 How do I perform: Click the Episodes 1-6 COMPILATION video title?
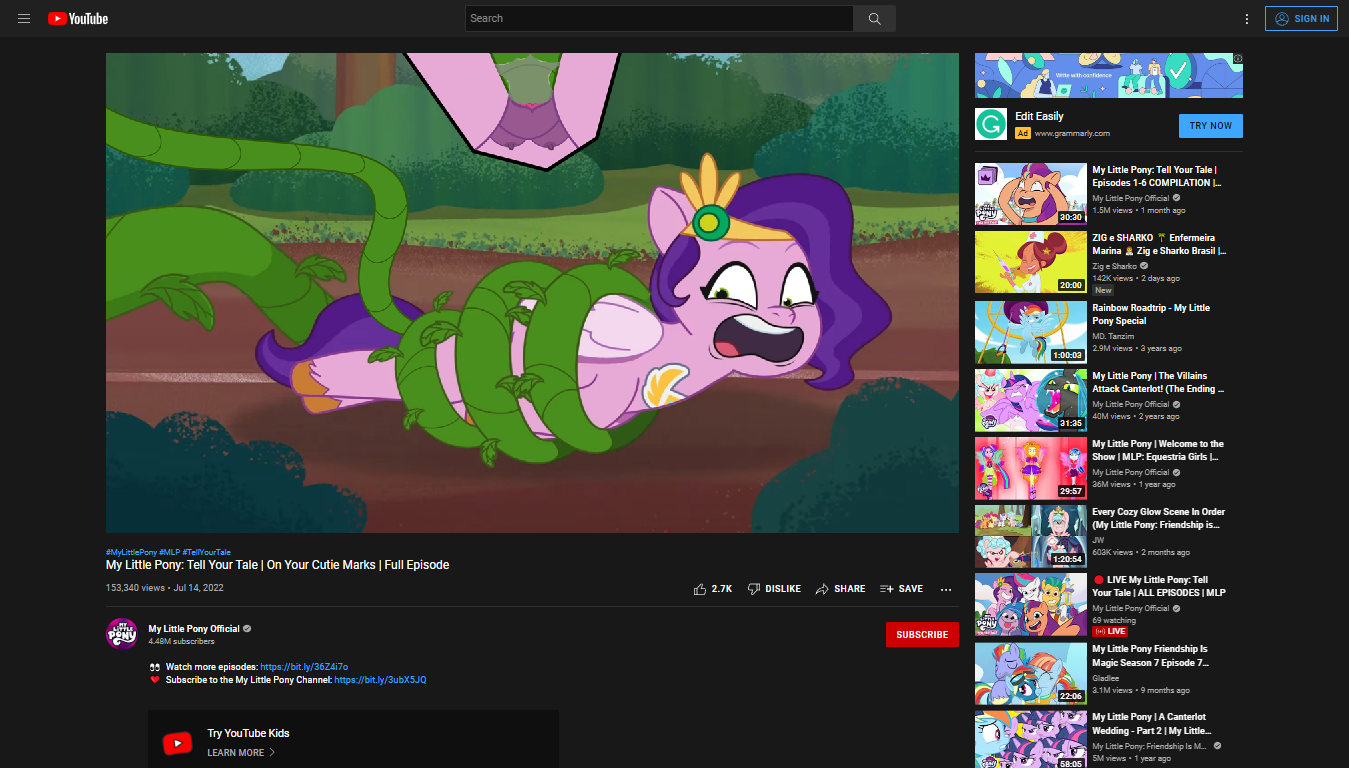coord(1157,177)
